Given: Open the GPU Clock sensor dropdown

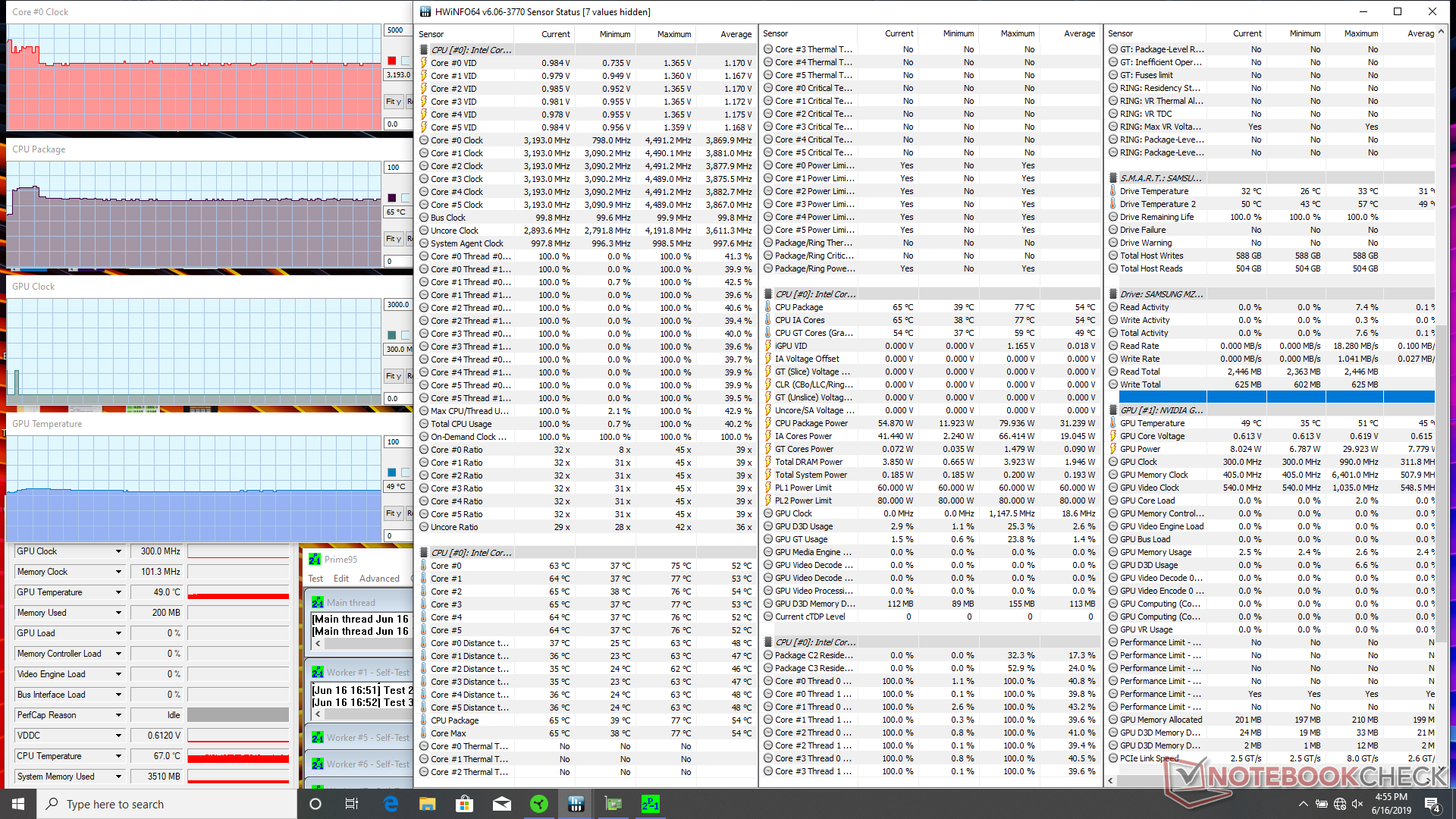Looking at the screenshot, I should click(x=118, y=551).
